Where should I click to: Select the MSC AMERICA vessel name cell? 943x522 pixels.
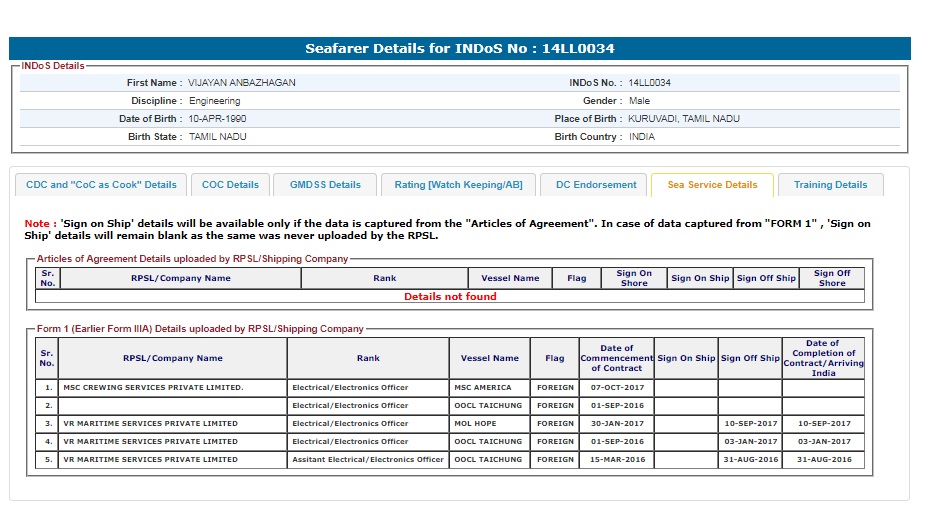(x=482, y=388)
